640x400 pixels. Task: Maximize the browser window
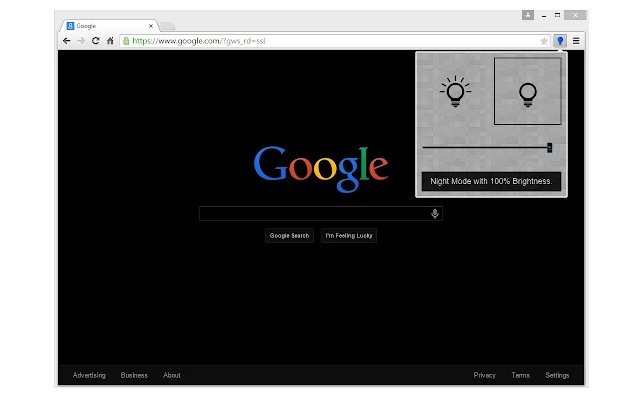click(557, 15)
